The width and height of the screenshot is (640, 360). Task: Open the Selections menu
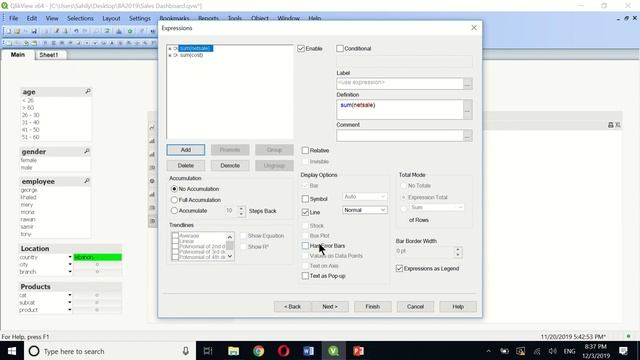(80, 18)
